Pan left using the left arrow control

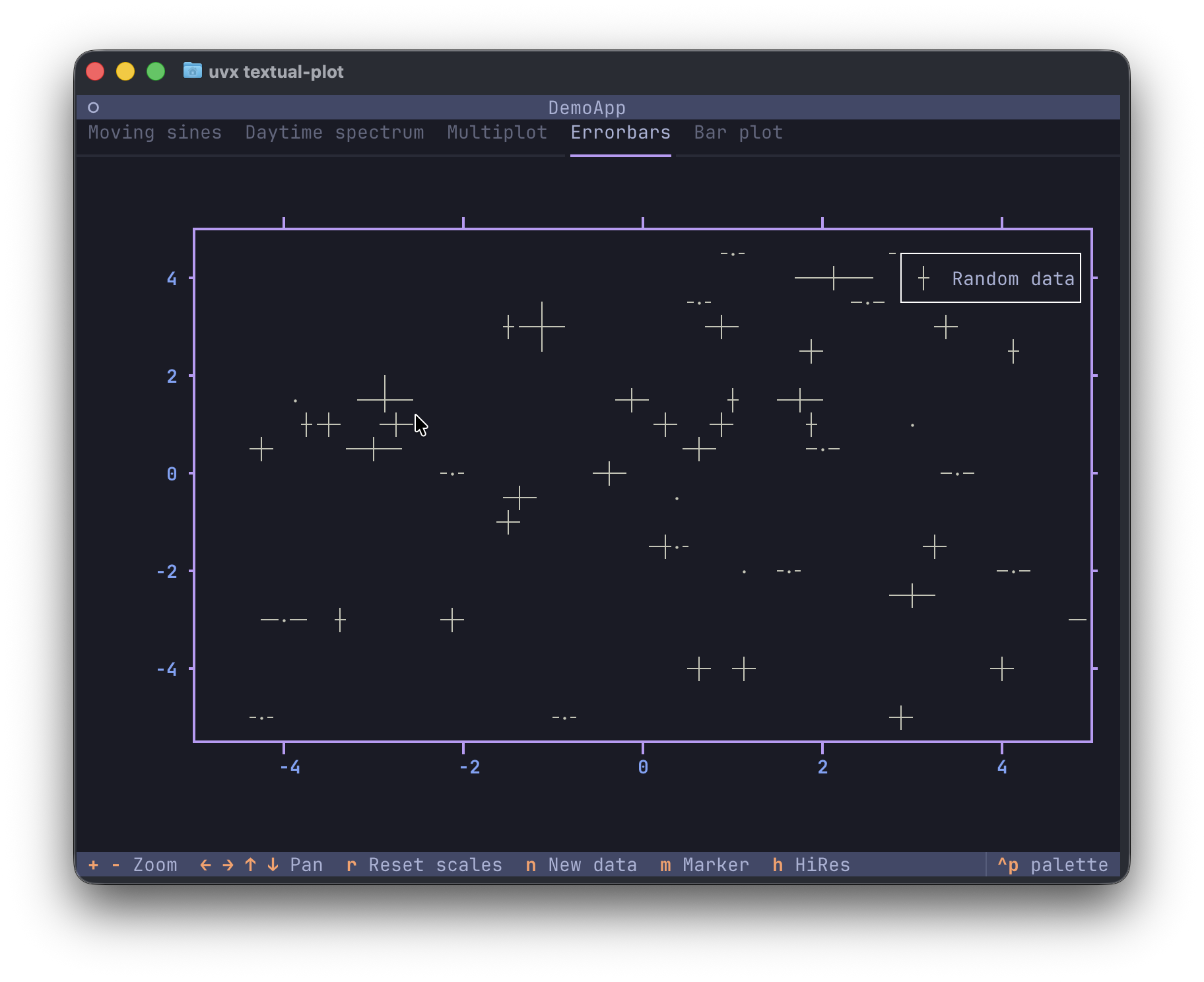coord(205,865)
